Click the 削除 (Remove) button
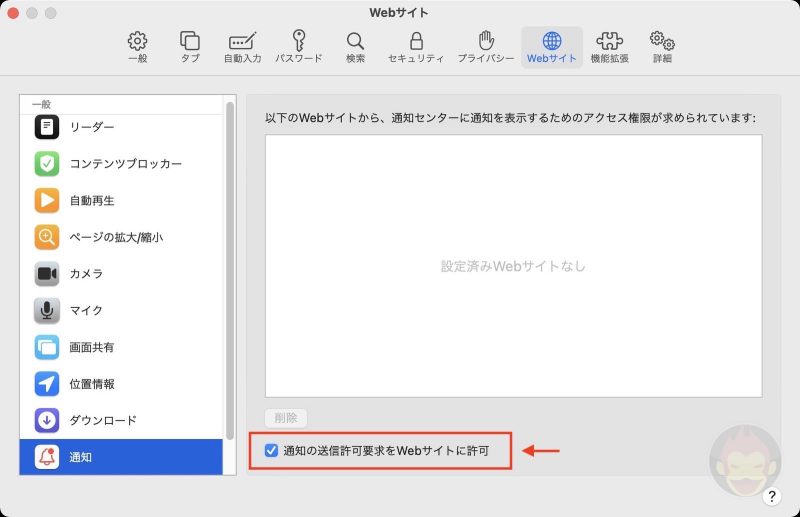Viewport: 800px width, 517px height. tap(286, 418)
